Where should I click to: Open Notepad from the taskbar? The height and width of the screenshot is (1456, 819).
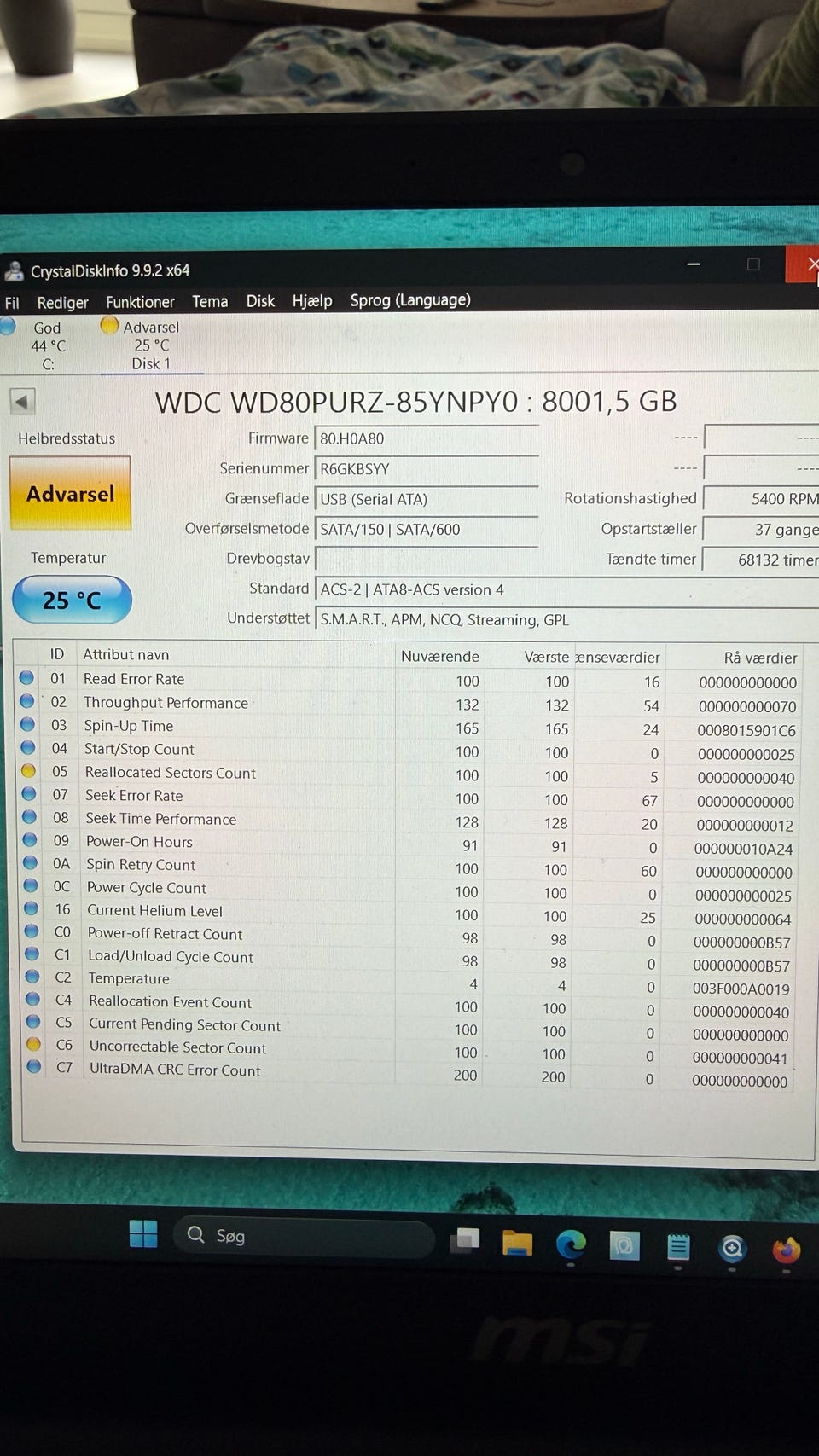(x=678, y=1248)
